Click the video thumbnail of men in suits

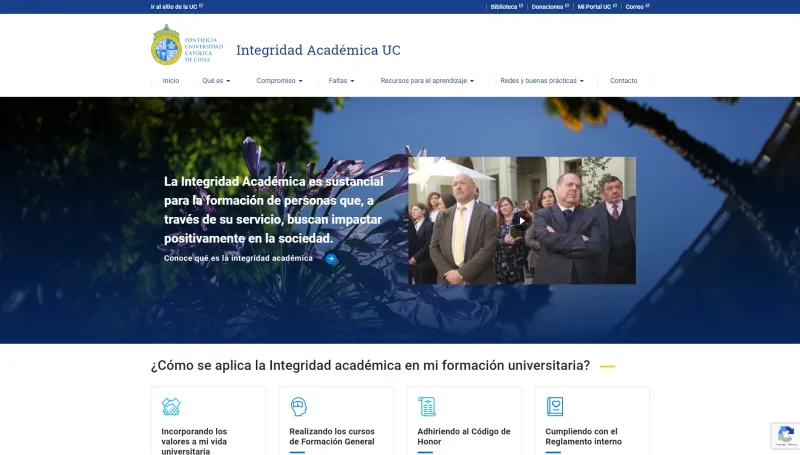pos(521,220)
